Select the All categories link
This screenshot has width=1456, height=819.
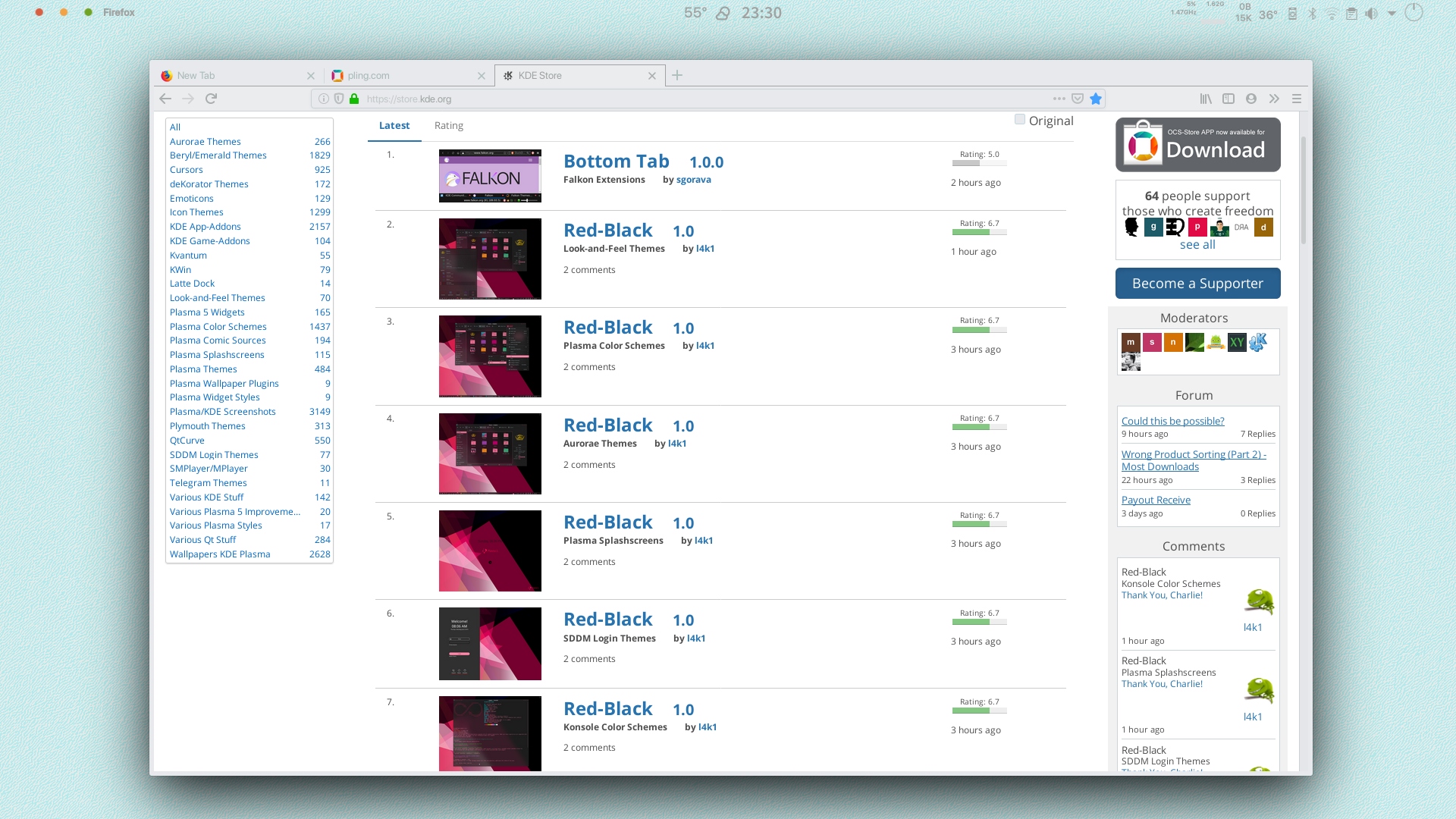coord(175,127)
